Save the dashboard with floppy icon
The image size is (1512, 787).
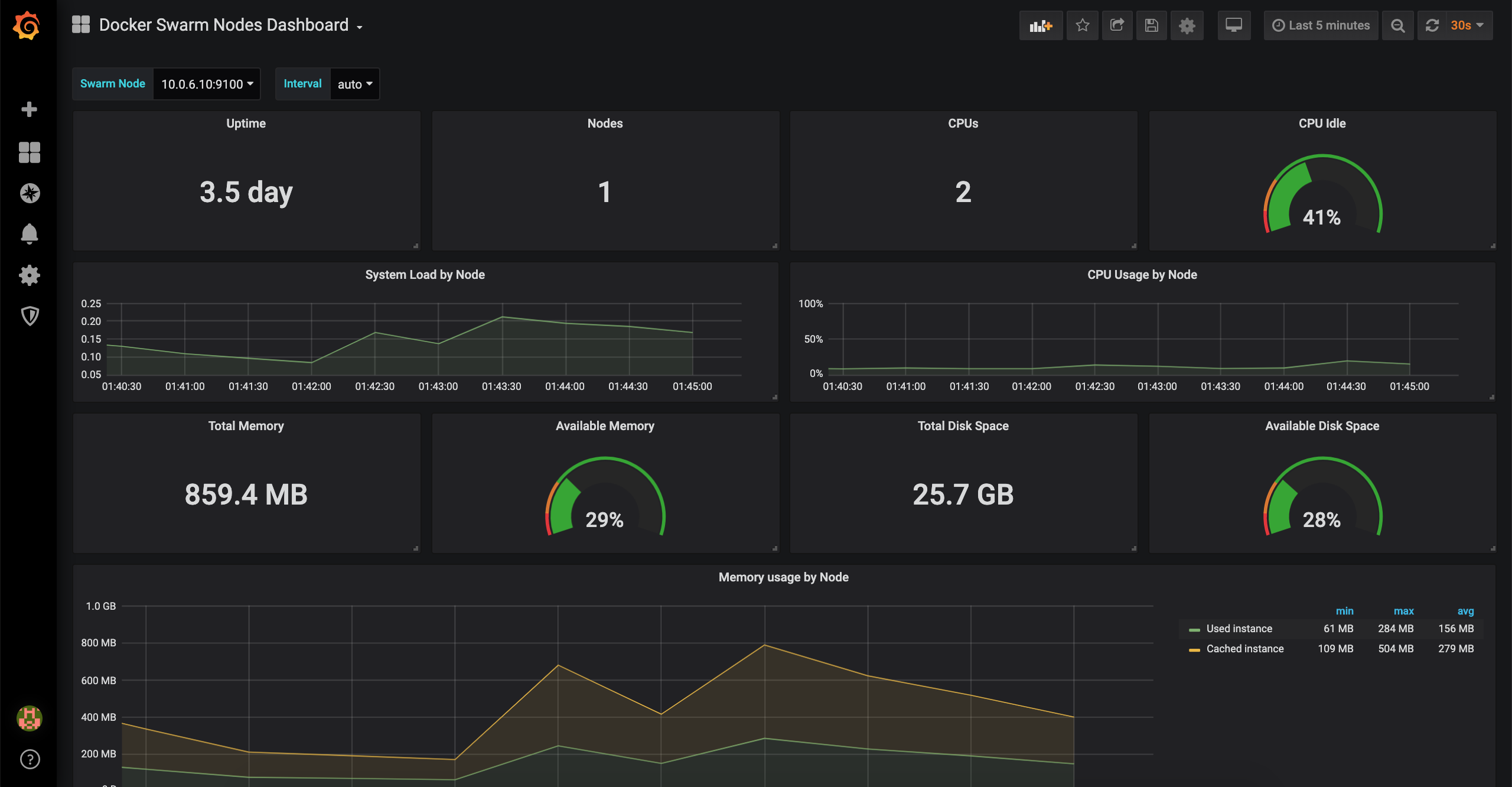pos(1151,25)
